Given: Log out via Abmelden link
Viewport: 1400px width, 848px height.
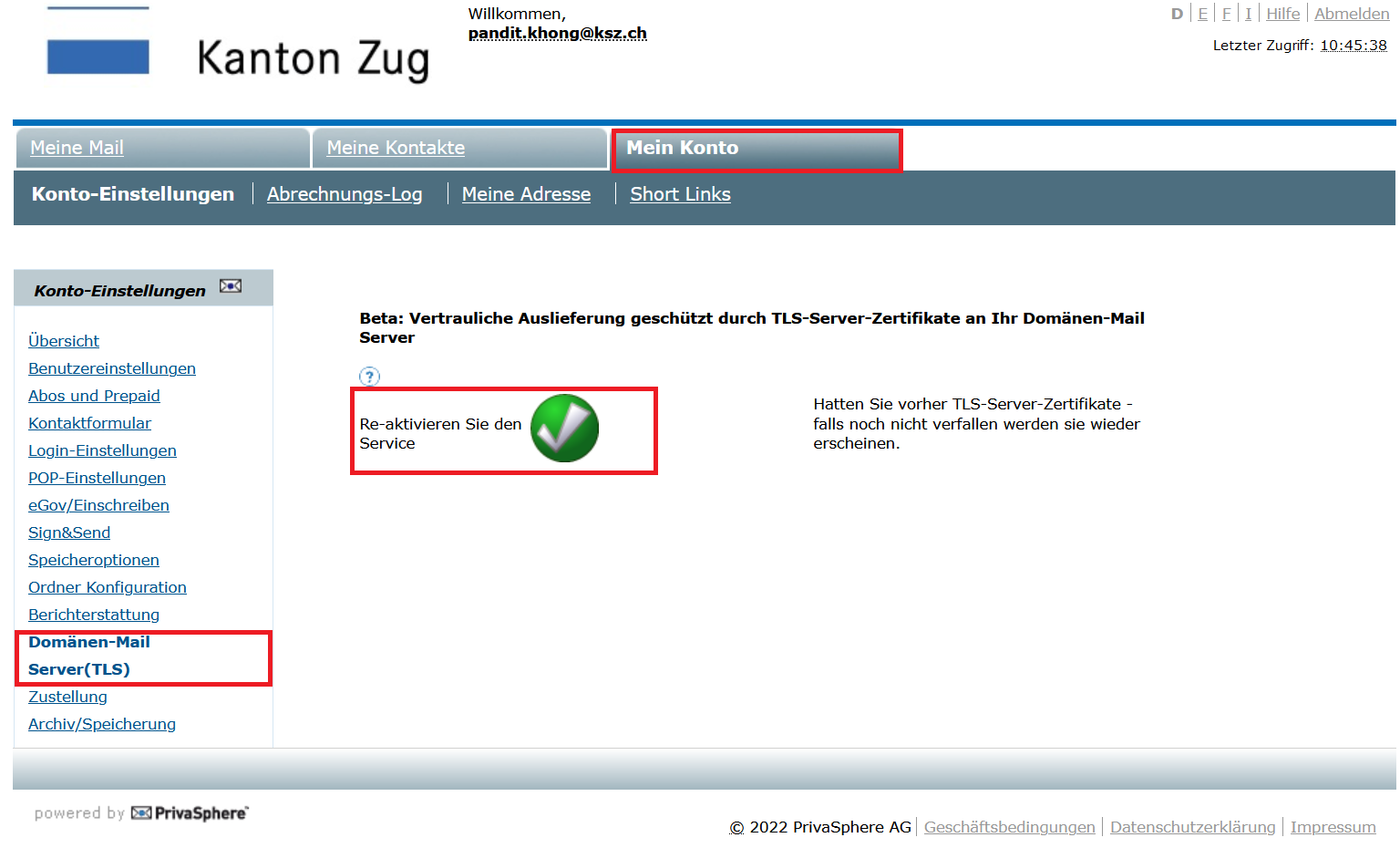Looking at the screenshot, I should click(x=1352, y=14).
